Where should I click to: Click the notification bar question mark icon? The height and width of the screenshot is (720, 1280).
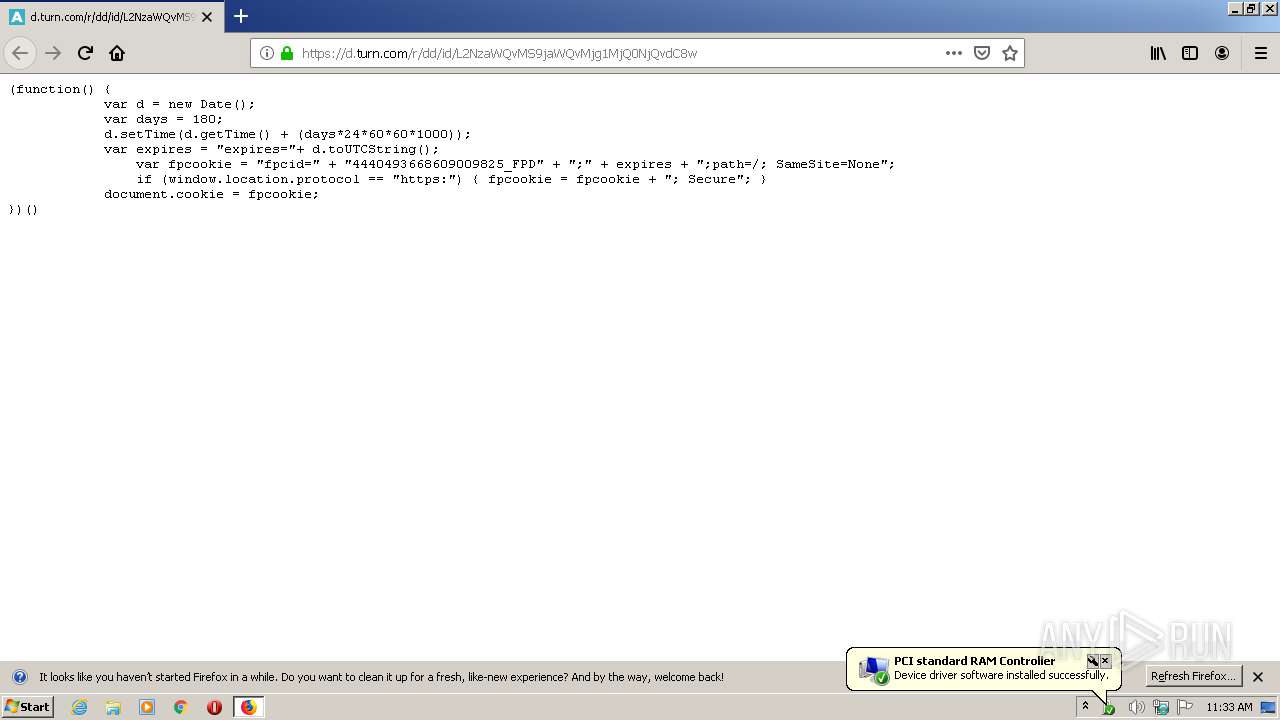click(x=19, y=677)
